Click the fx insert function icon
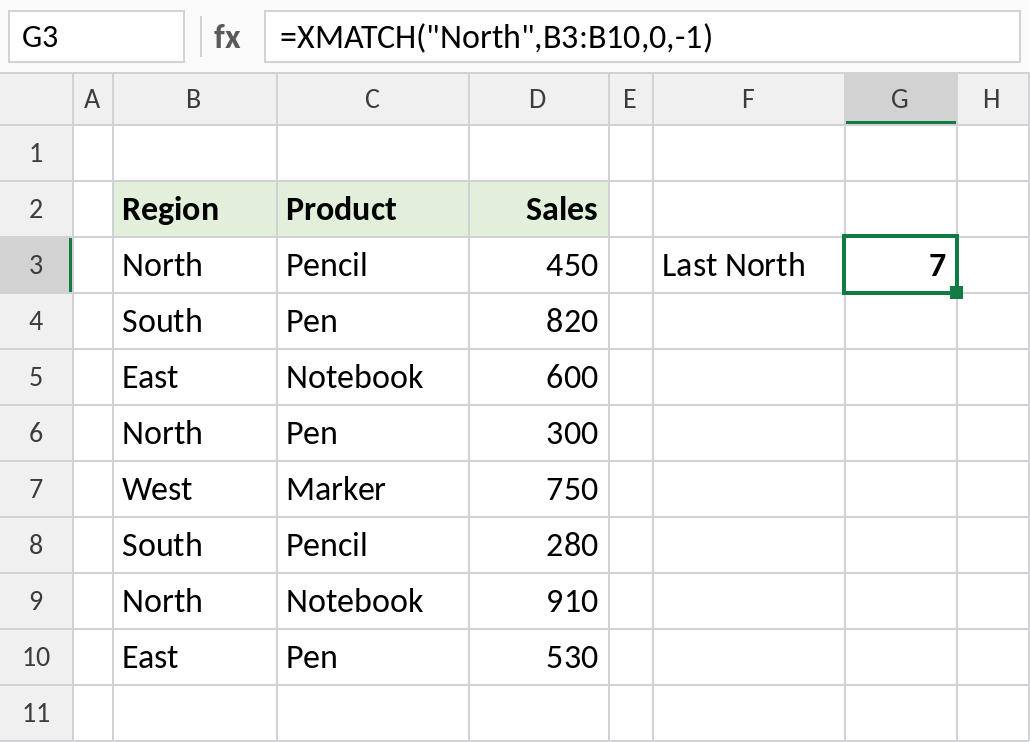 click(227, 37)
